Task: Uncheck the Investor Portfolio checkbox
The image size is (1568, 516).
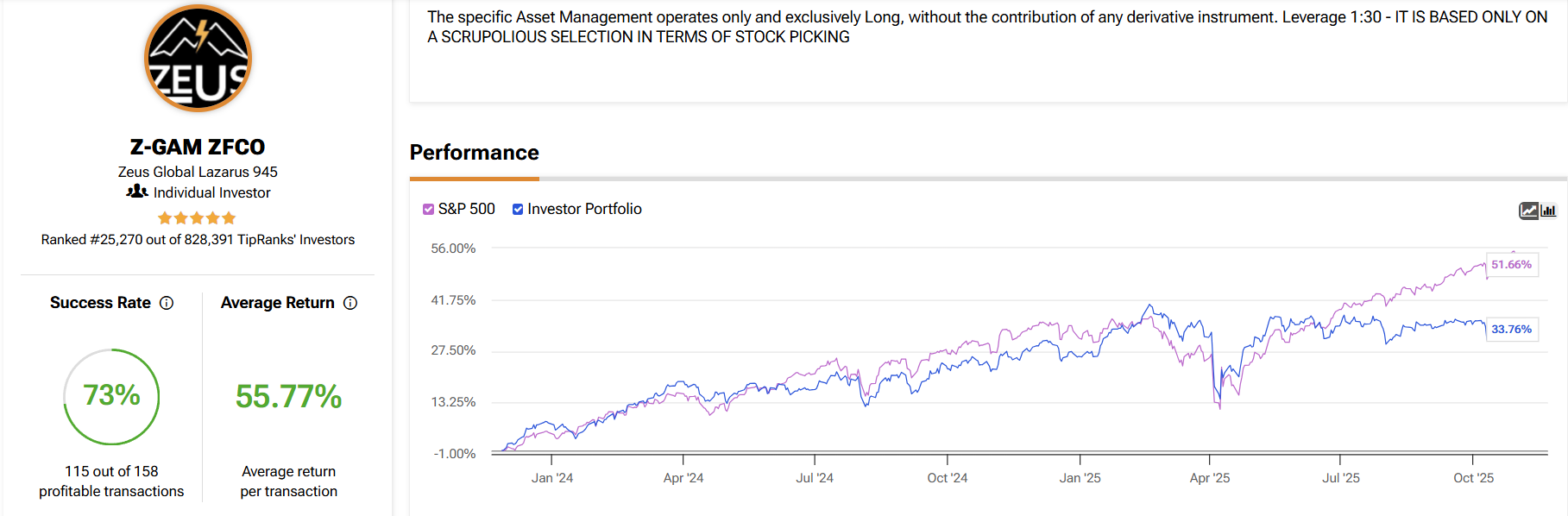Action: point(518,210)
